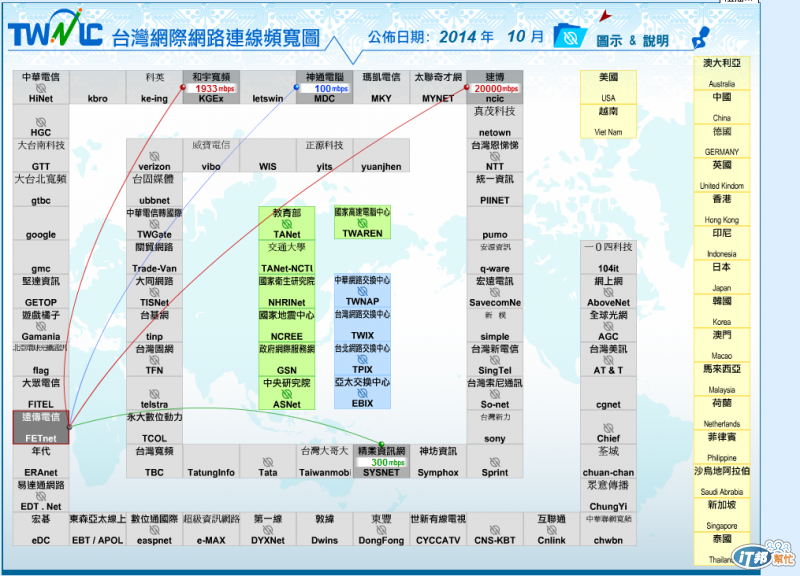Select the FETnet 遠傳電信 node
Image resolution: width=800 pixels, height=576 pixels.
click(x=41, y=427)
